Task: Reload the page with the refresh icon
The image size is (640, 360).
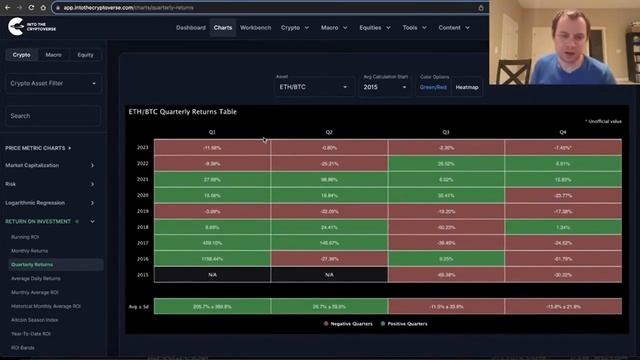Action: [x=31, y=7]
